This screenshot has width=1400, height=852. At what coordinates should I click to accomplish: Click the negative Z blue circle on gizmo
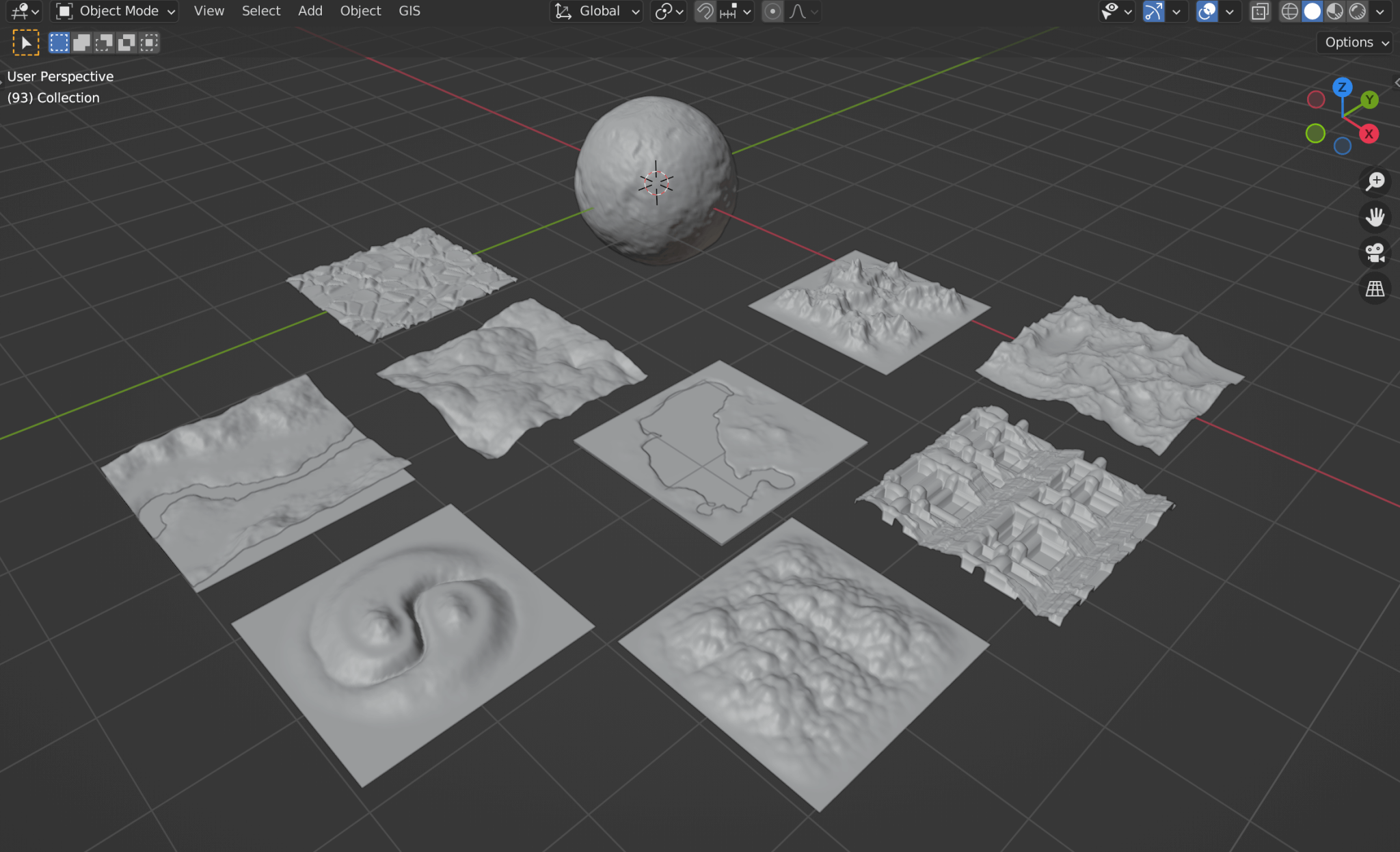1343,146
